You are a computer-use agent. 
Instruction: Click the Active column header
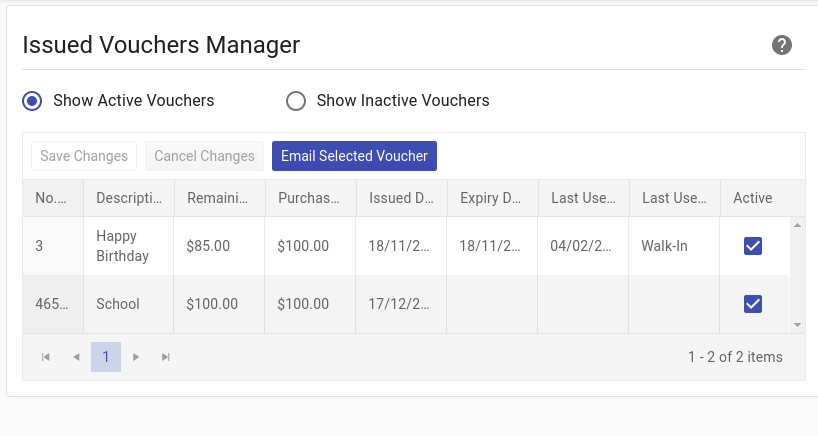[753, 198]
